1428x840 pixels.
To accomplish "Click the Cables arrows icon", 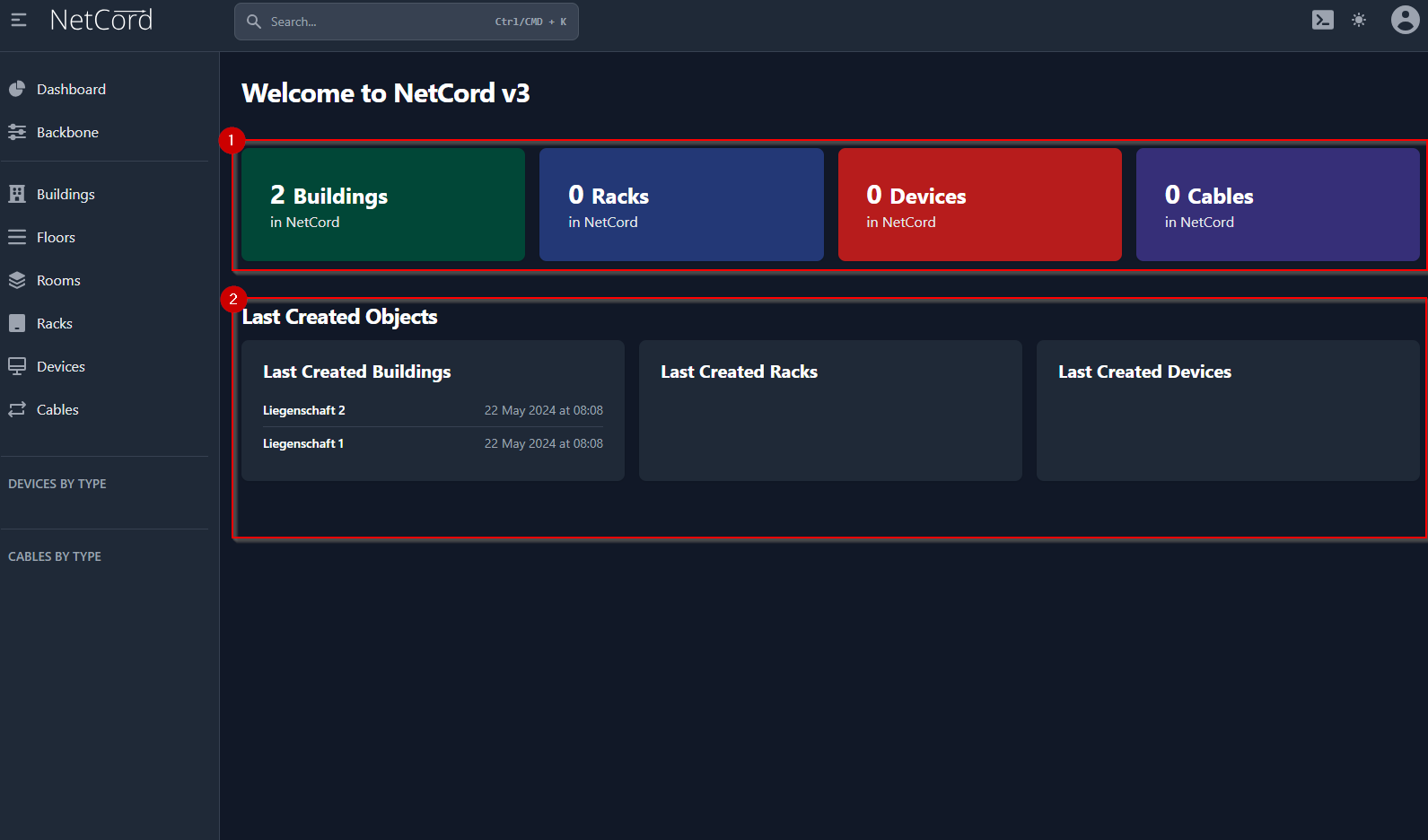I will [17, 409].
